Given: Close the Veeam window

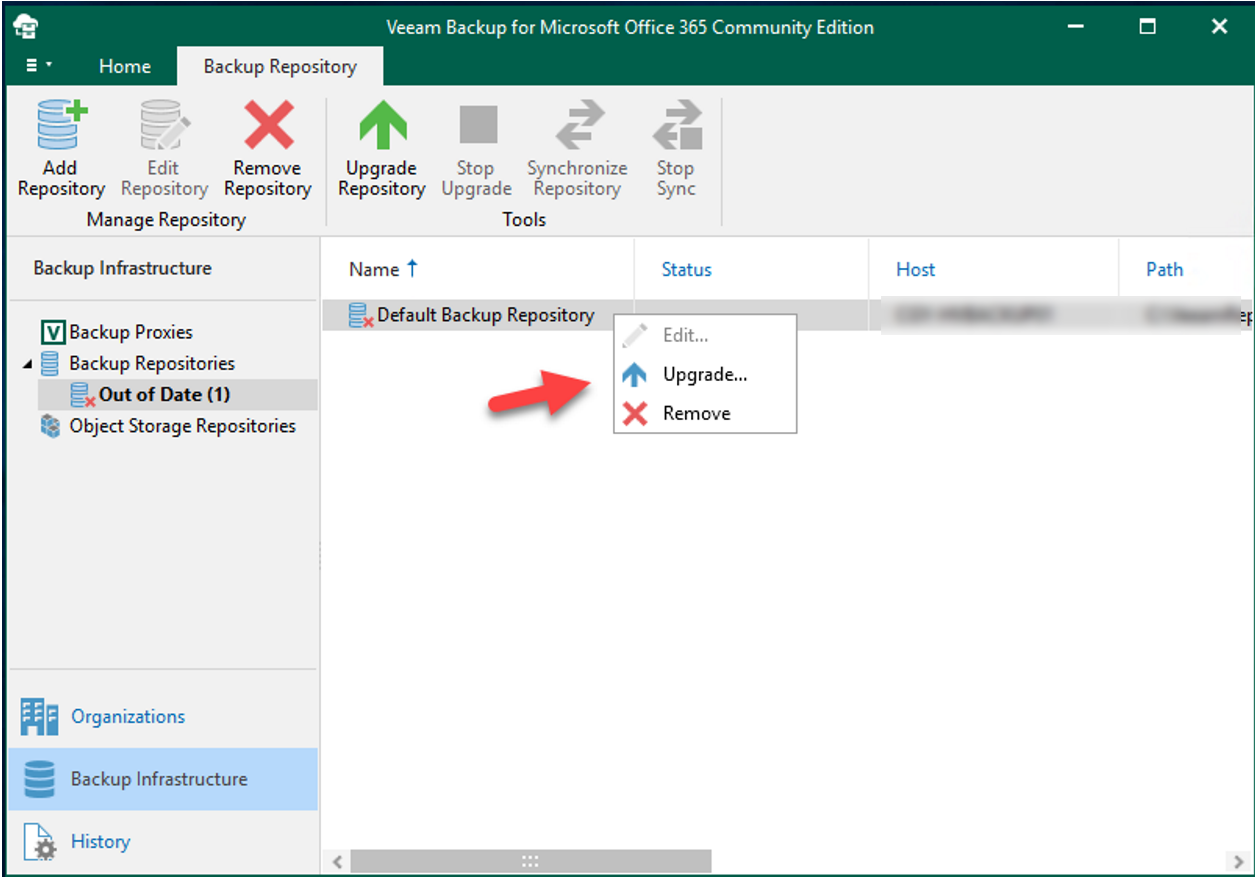Looking at the screenshot, I should point(1219,27).
